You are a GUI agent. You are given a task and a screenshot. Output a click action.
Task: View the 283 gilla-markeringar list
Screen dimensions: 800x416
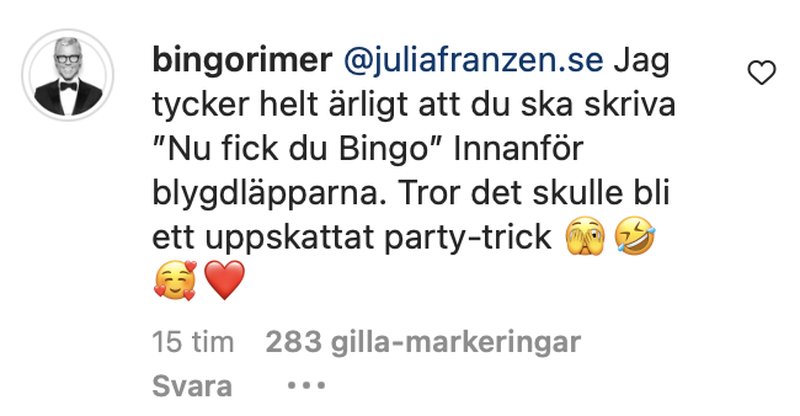pos(423,342)
